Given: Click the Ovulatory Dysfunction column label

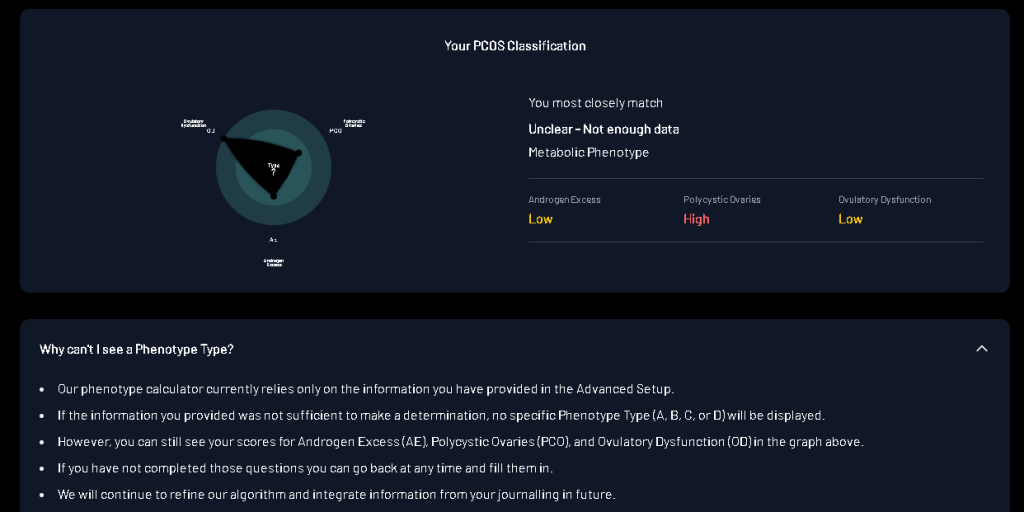Looking at the screenshot, I should (x=884, y=200).
